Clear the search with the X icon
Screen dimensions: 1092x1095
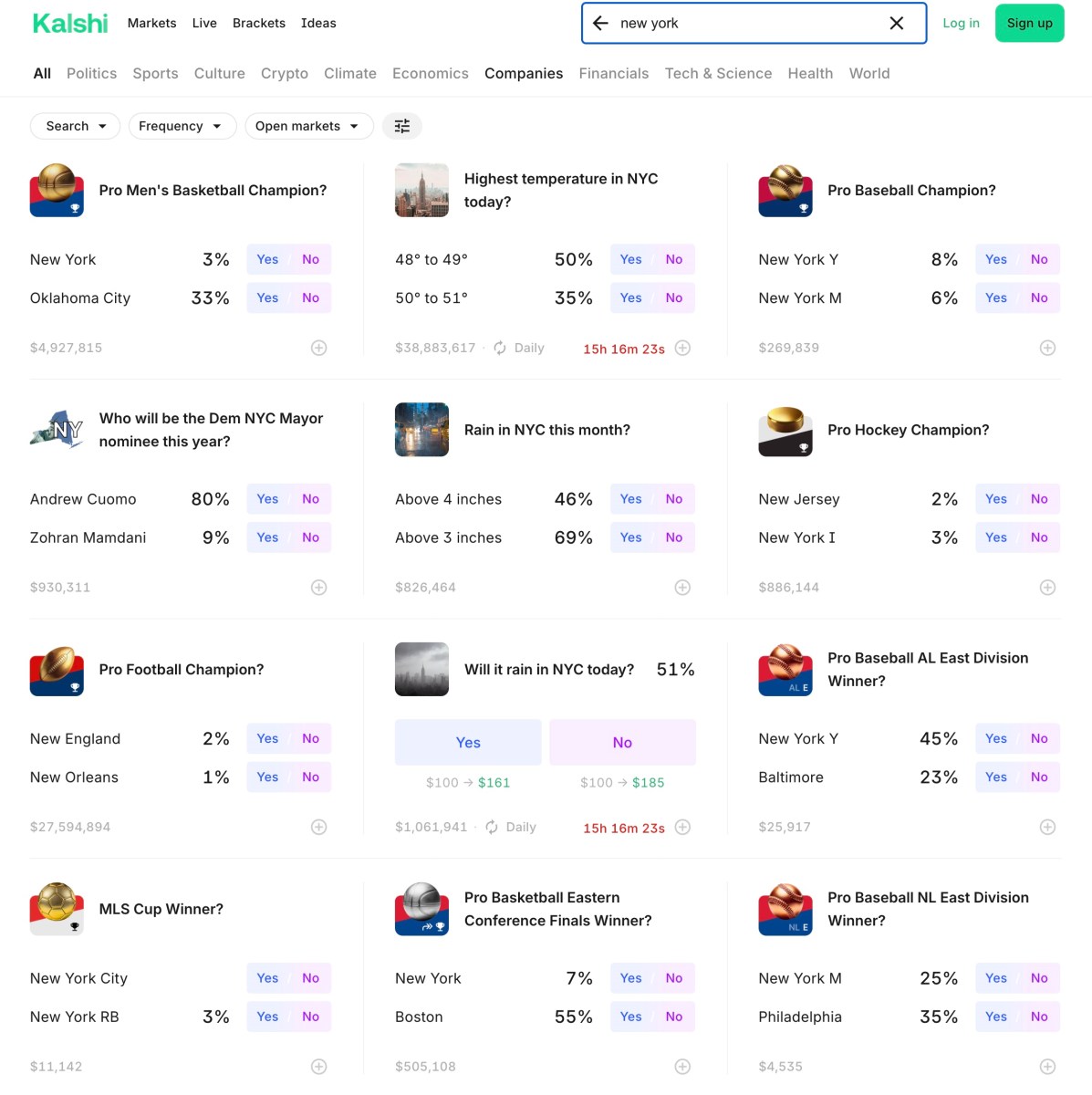point(897,23)
